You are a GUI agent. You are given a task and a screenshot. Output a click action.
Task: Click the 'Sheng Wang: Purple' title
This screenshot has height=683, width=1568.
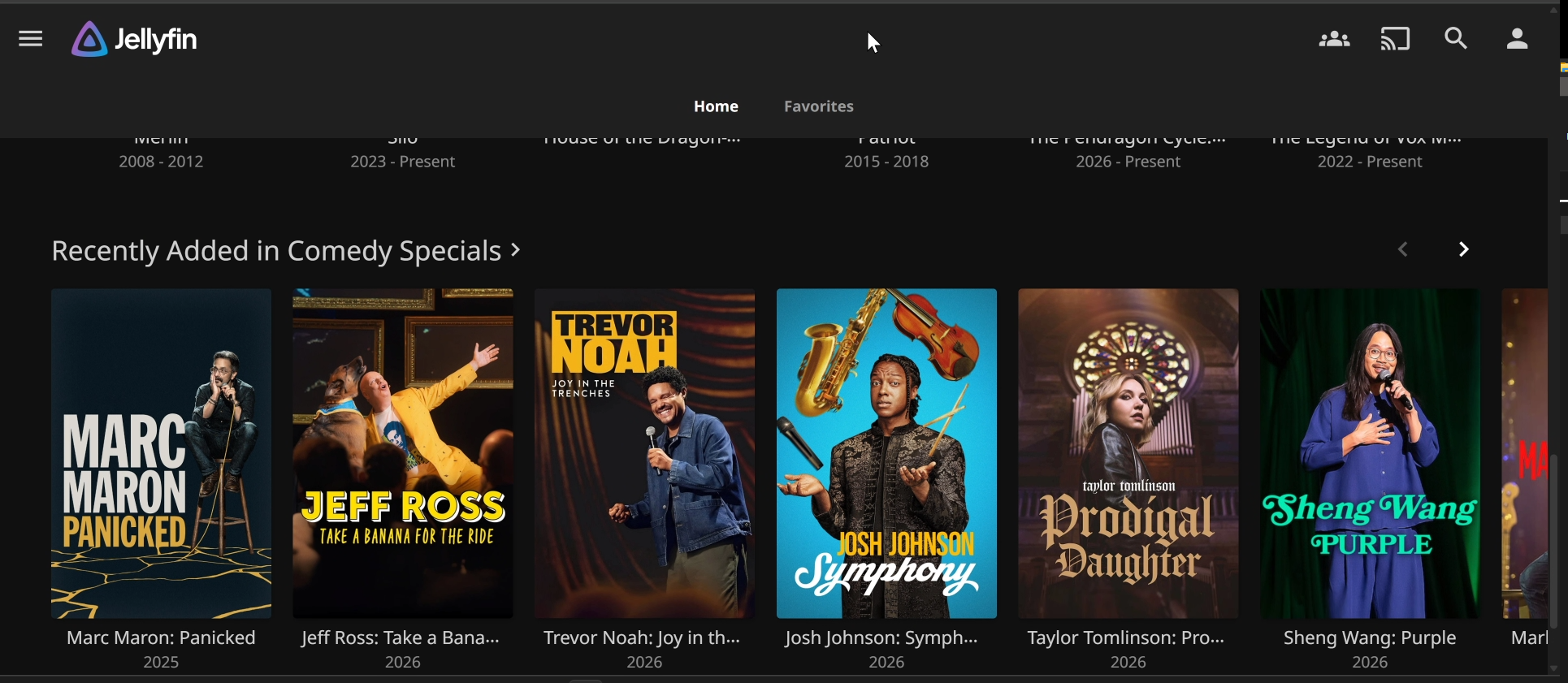[x=1370, y=638]
